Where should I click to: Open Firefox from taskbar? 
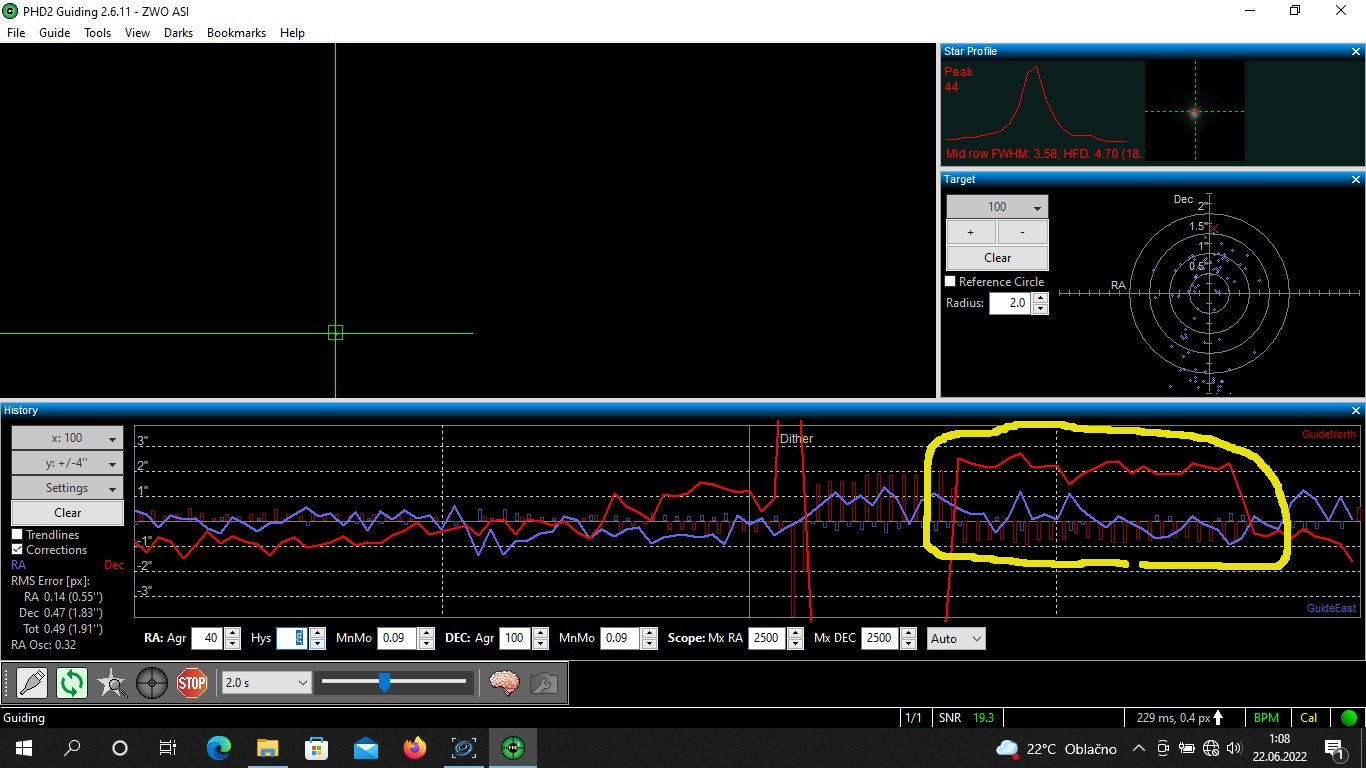point(414,748)
